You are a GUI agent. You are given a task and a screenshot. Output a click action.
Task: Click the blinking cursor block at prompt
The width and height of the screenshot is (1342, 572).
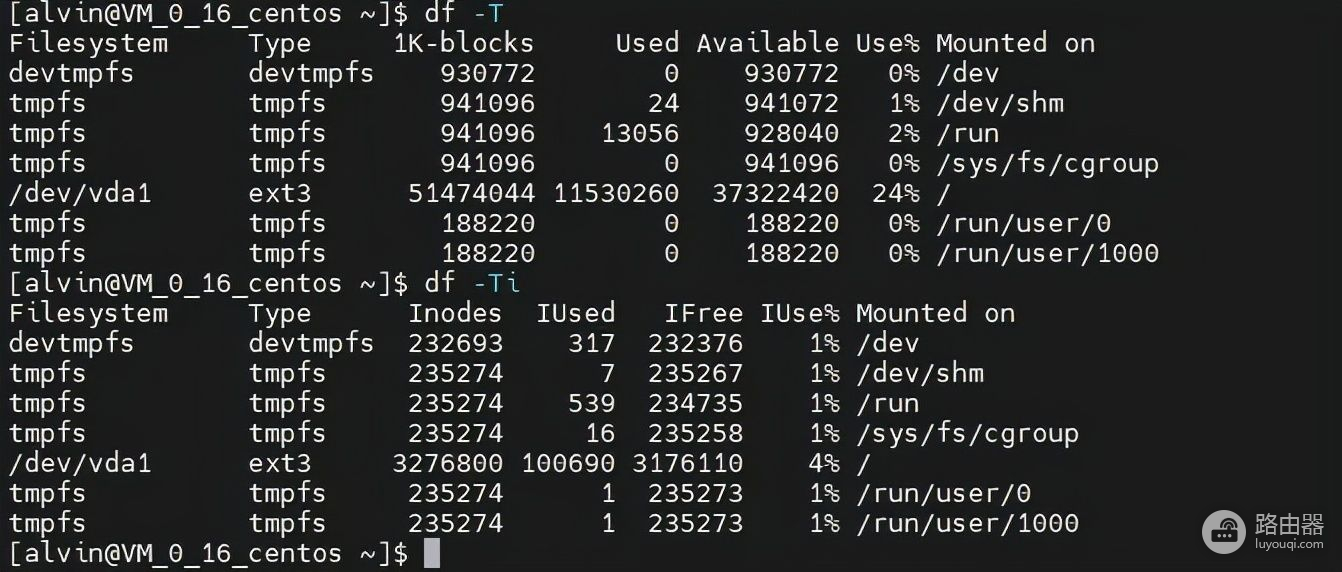coord(431,553)
